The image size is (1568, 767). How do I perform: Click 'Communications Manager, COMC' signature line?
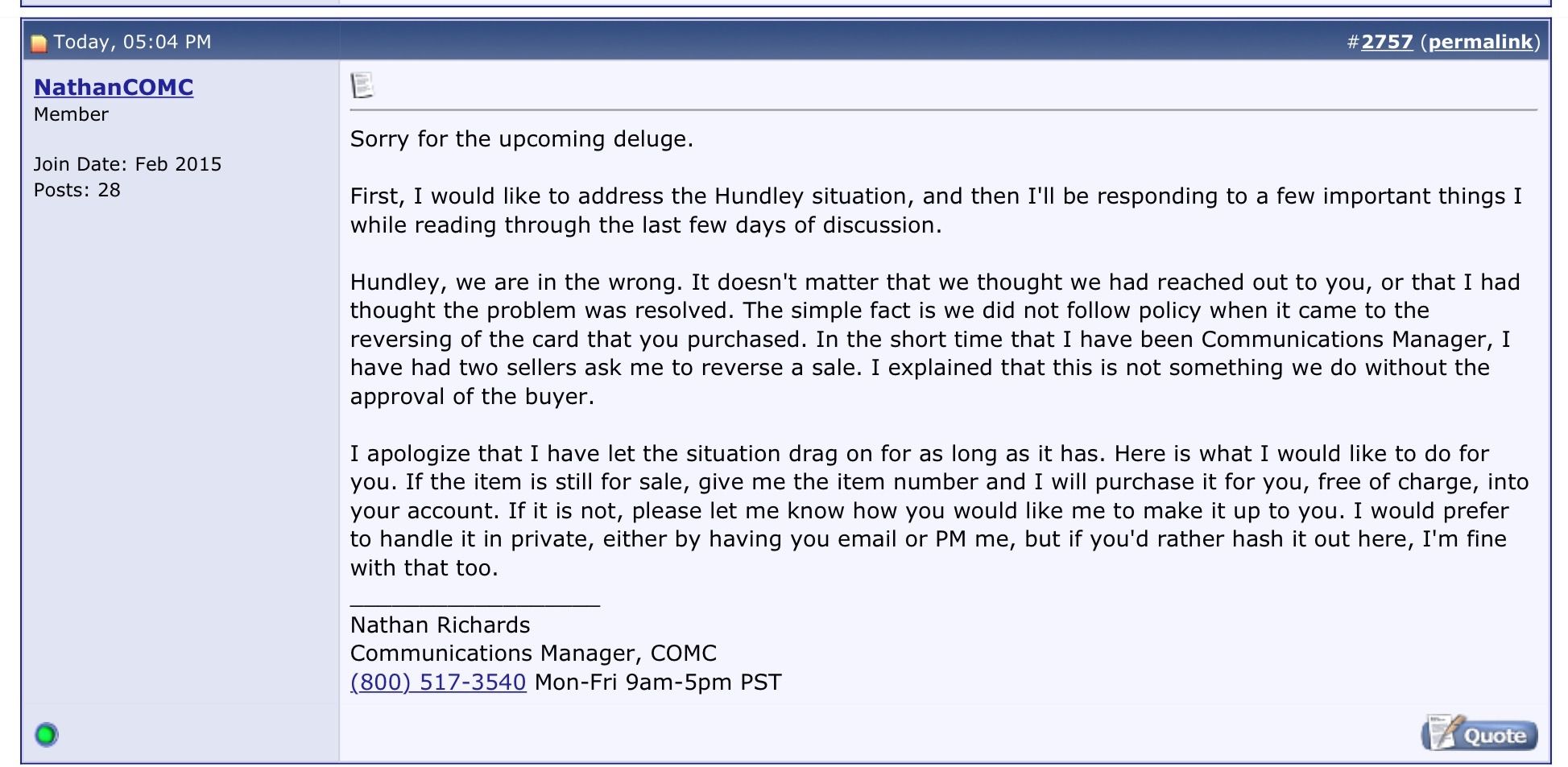pyautogui.click(x=533, y=654)
